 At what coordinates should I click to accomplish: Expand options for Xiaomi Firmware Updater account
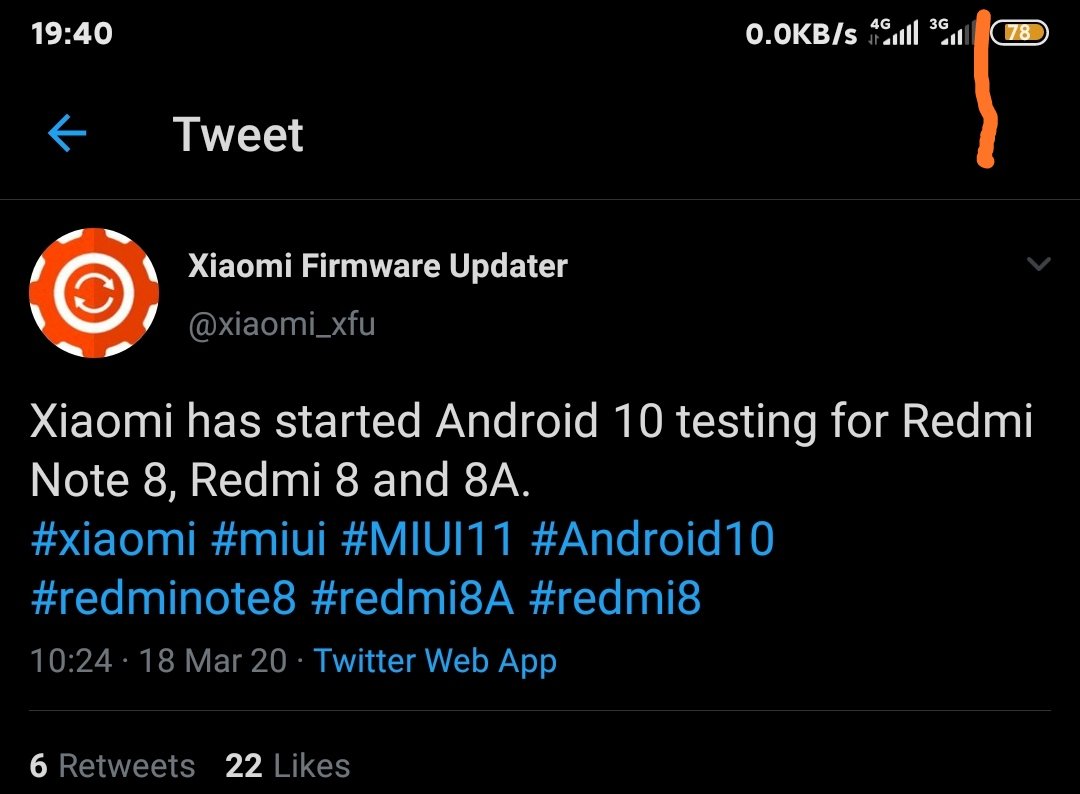coord(1038,262)
